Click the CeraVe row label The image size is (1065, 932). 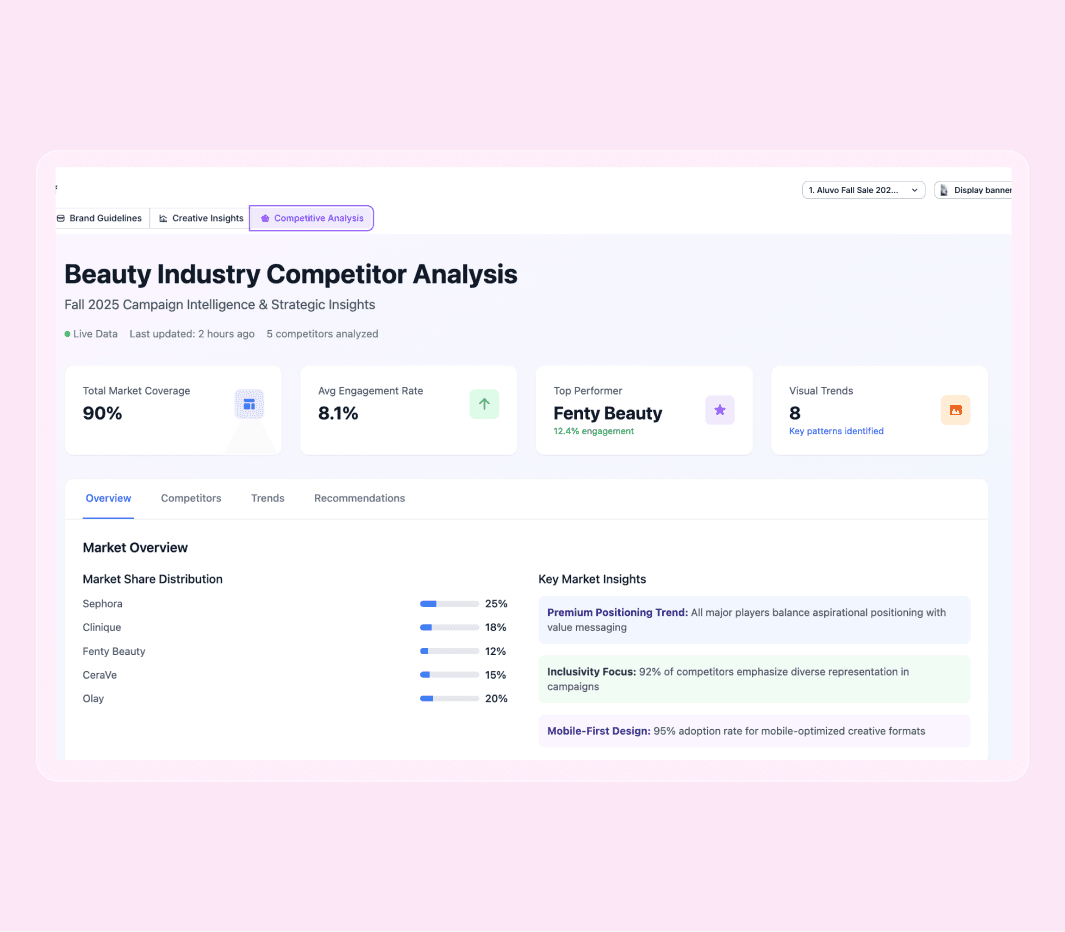coord(100,675)
